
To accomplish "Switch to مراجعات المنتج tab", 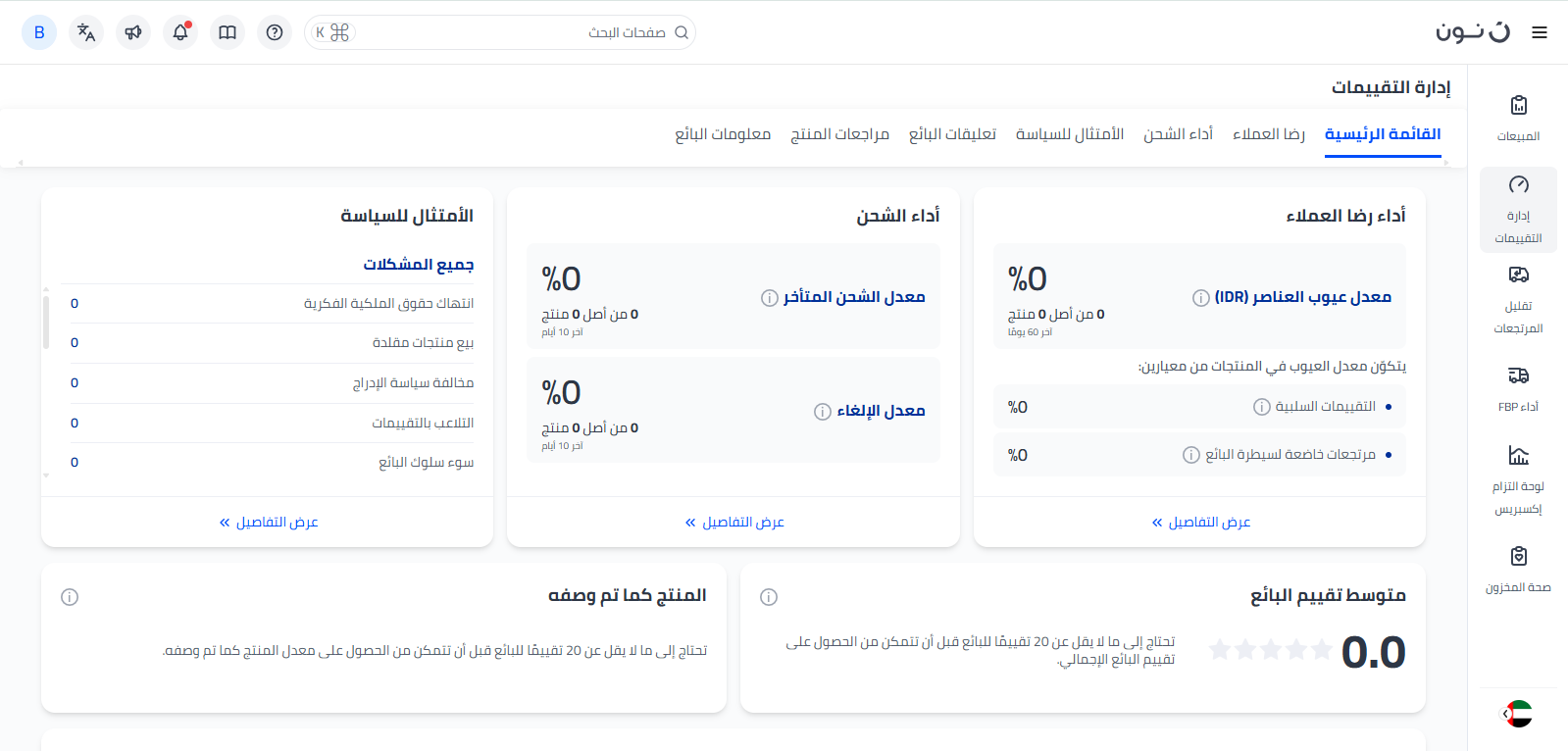I will click(839, 134).
